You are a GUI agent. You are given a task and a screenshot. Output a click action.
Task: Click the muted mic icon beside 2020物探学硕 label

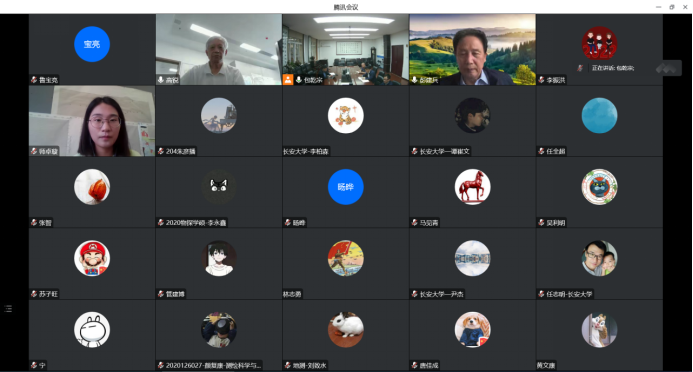pos(161,223)
